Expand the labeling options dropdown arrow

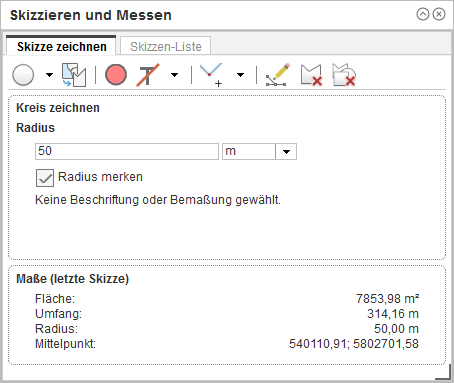(174, 75)
